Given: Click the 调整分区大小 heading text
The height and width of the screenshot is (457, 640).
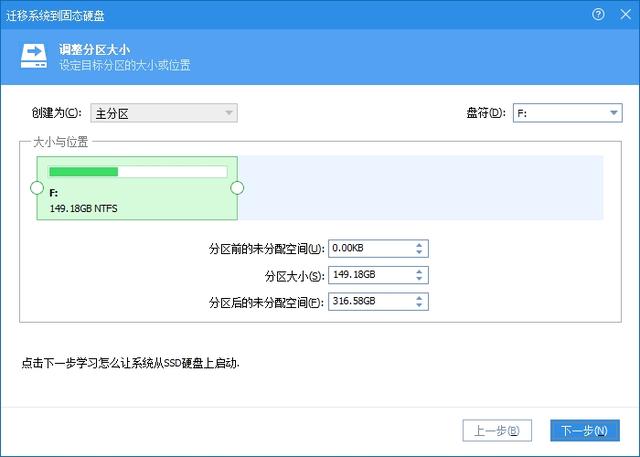Looking at the screenshot, I should pyautogui.click(x=94, y=50).
